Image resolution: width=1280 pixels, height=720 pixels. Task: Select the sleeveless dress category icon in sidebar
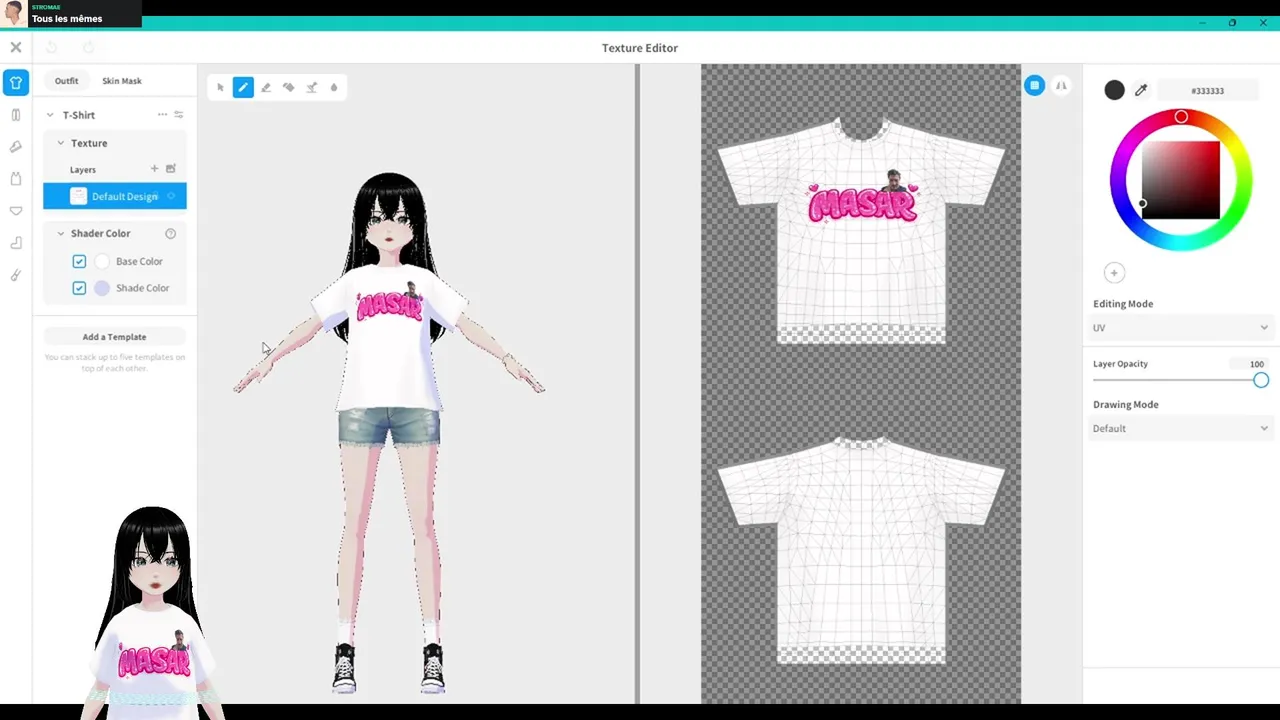(16, 179)
